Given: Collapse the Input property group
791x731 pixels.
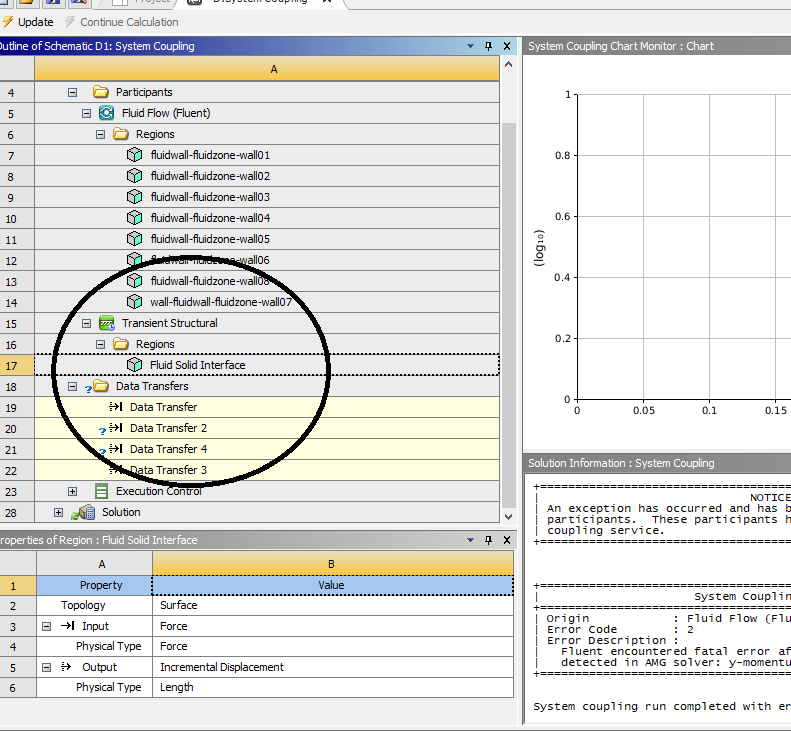Looking at the screenshot, I should (46, 626).
